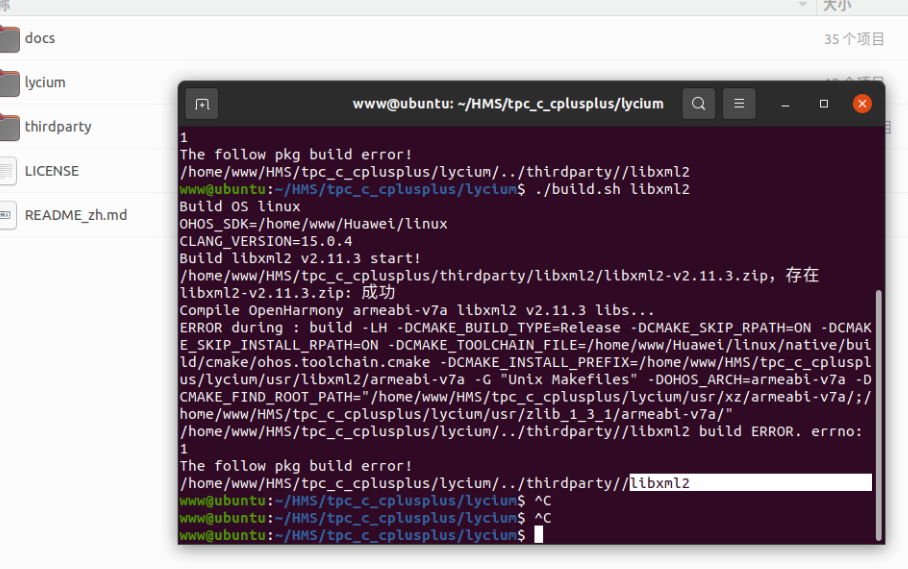Screen dimensions: 908x569
Task: Select the LICENSE file icon
Action: pos(8,171)
